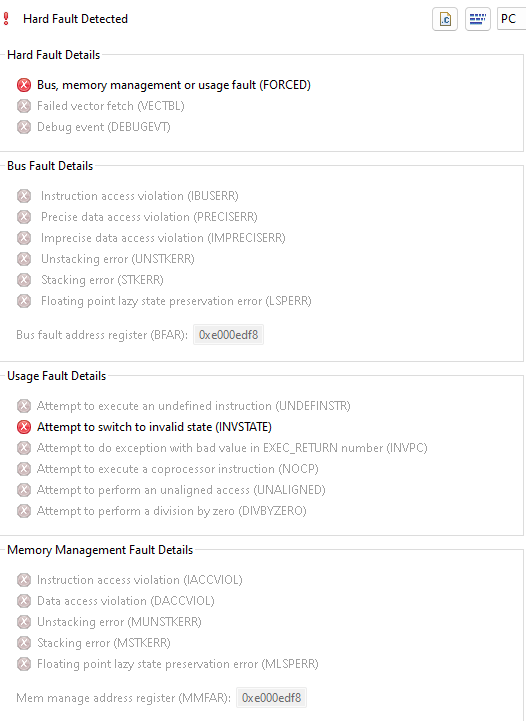Select the MMFAR address value field

point(271,698)
